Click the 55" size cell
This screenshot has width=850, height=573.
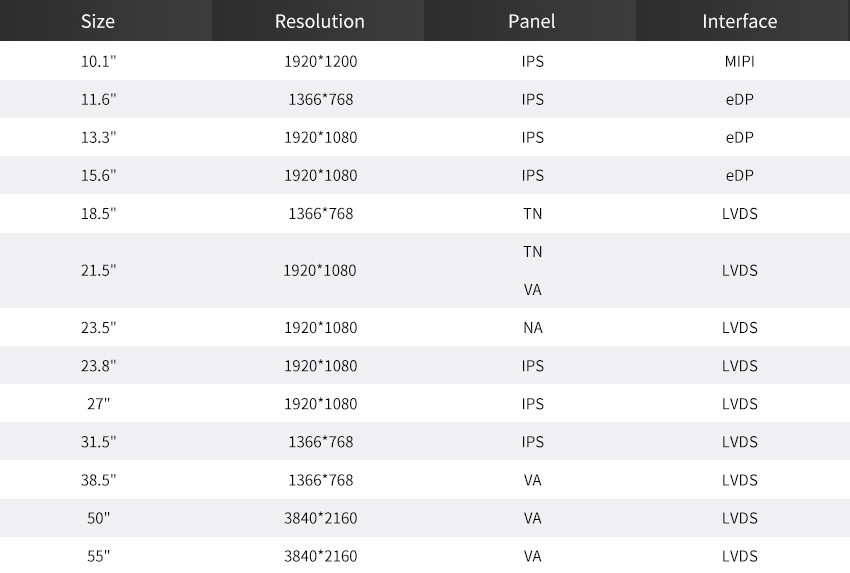pyautogui.click(x=99, y=556)
